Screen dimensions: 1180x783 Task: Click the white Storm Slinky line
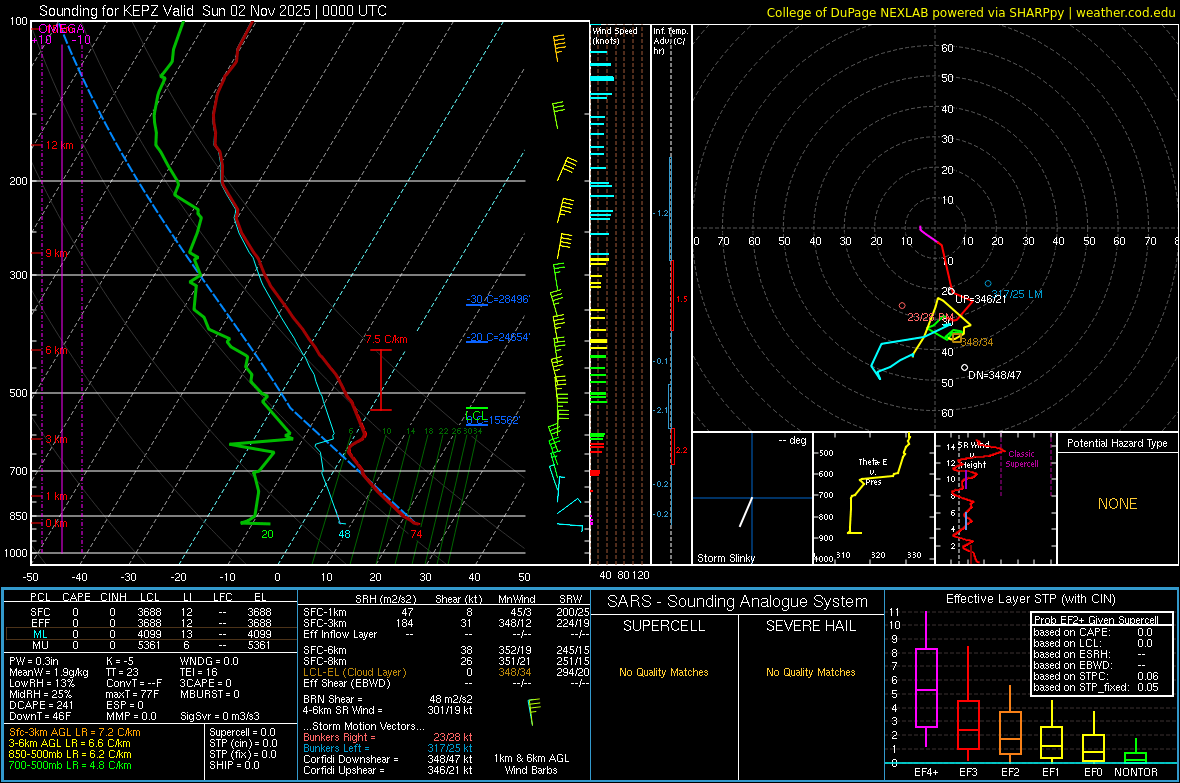click(x=746, y=512)
